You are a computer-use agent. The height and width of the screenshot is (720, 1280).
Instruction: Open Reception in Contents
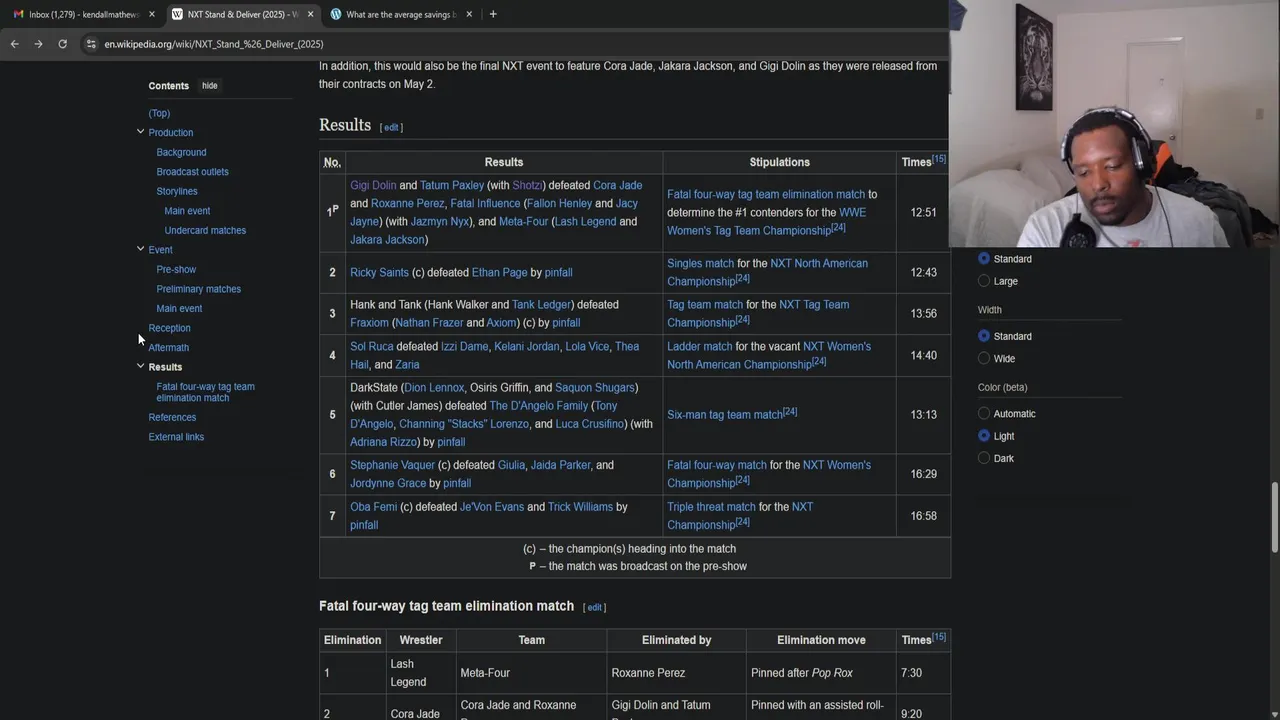point(169,328)
